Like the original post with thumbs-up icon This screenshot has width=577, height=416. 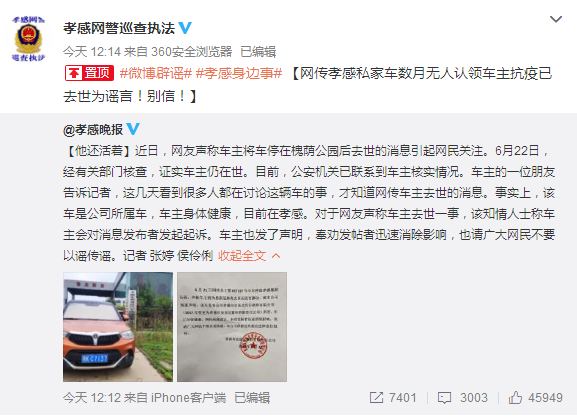point(515,398)
